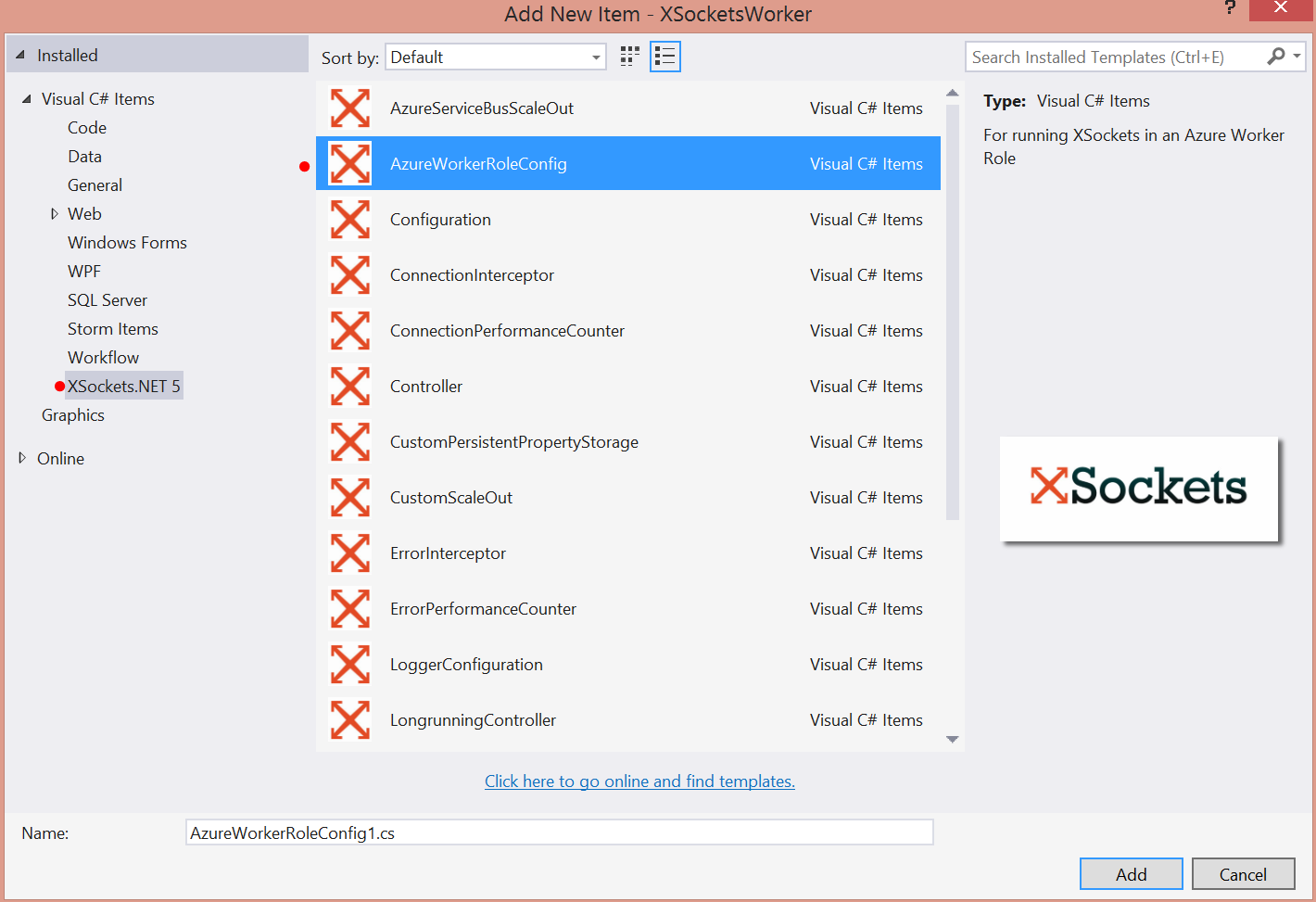Open the Sort by Default dropdown

[496, 57]
